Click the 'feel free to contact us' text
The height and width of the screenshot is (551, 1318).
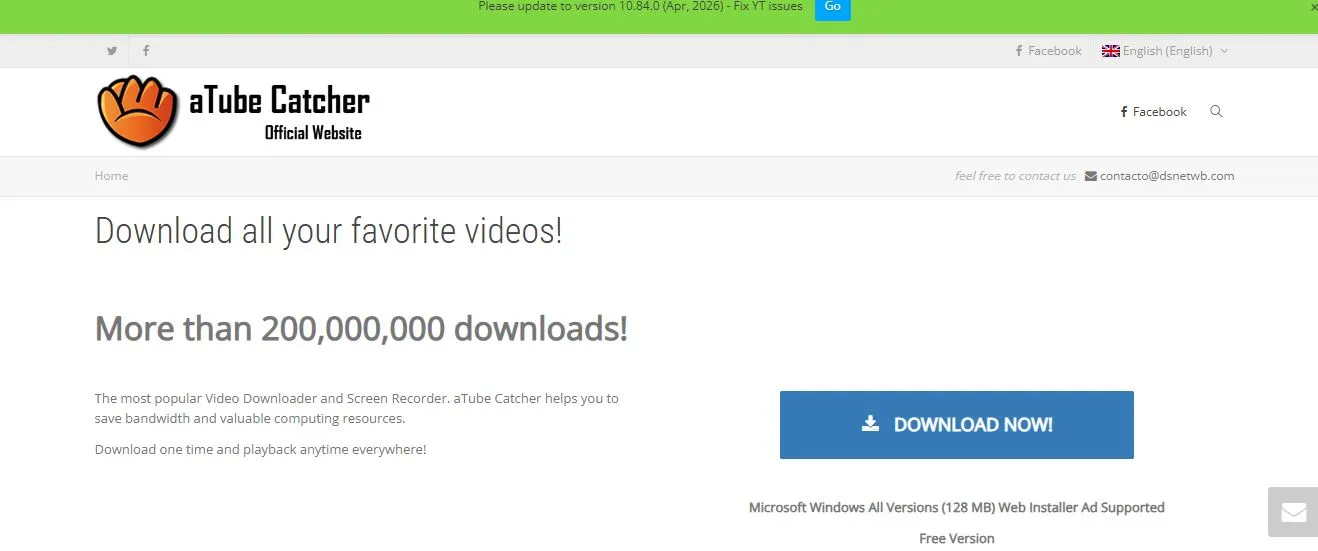tap(1015, 176)
